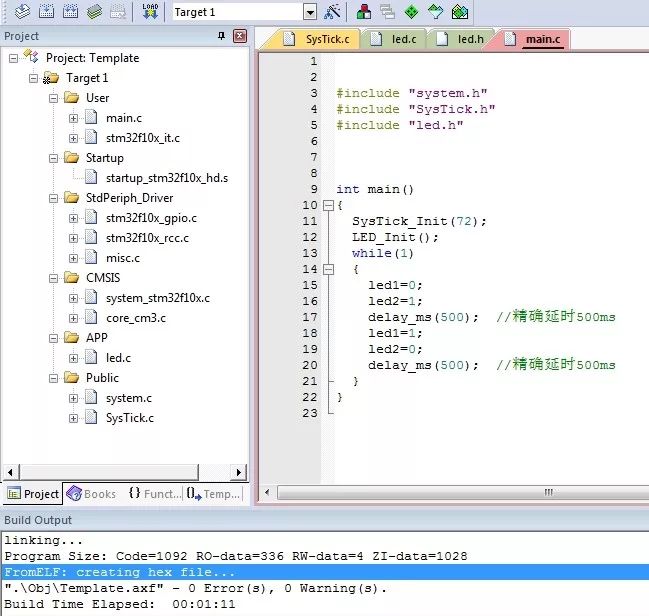
Task: Expand SysTick.c dependencies in project tree
Action: pos(73,418)
